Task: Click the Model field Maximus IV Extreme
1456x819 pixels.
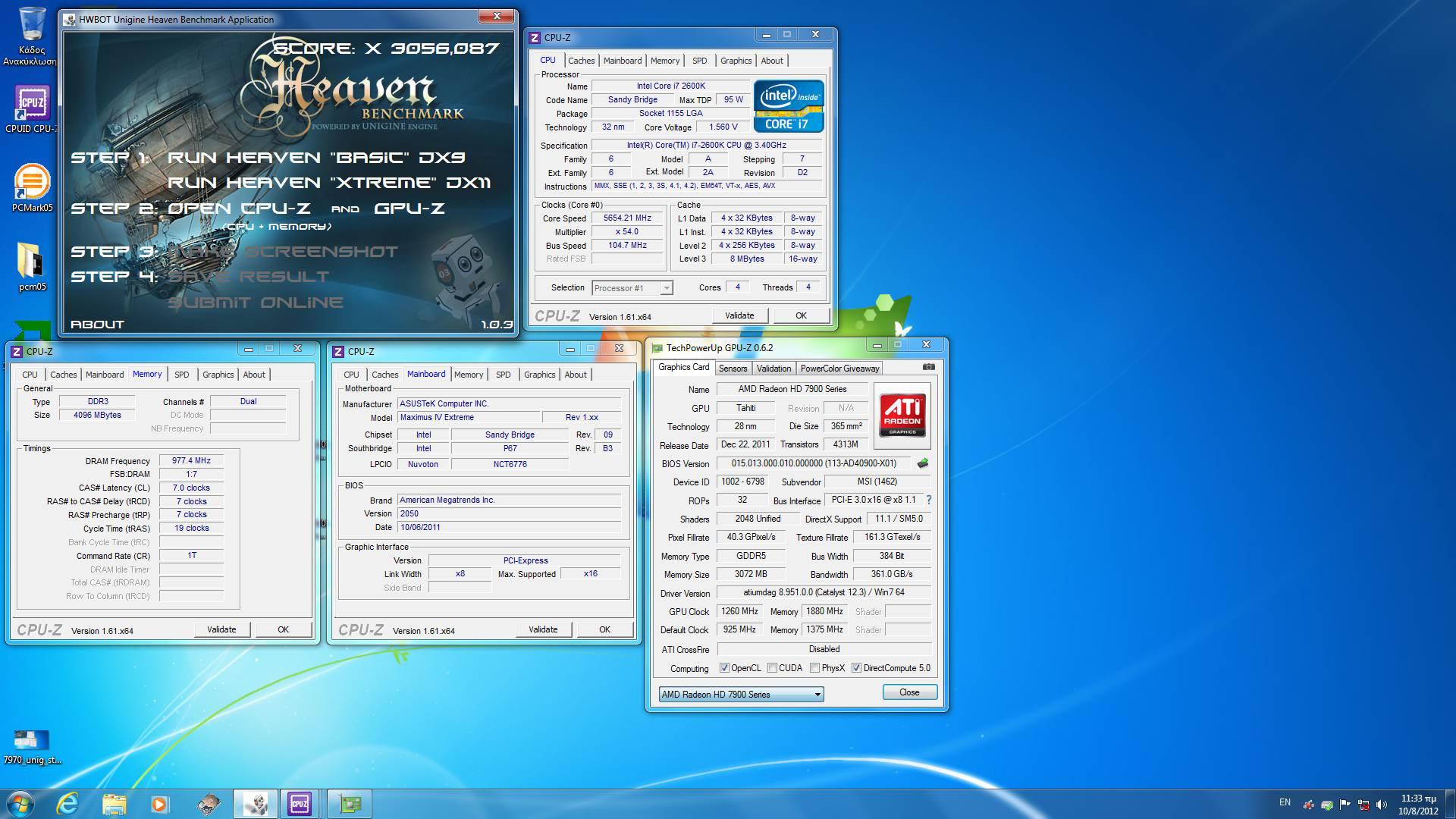Action: coord(468,418)
